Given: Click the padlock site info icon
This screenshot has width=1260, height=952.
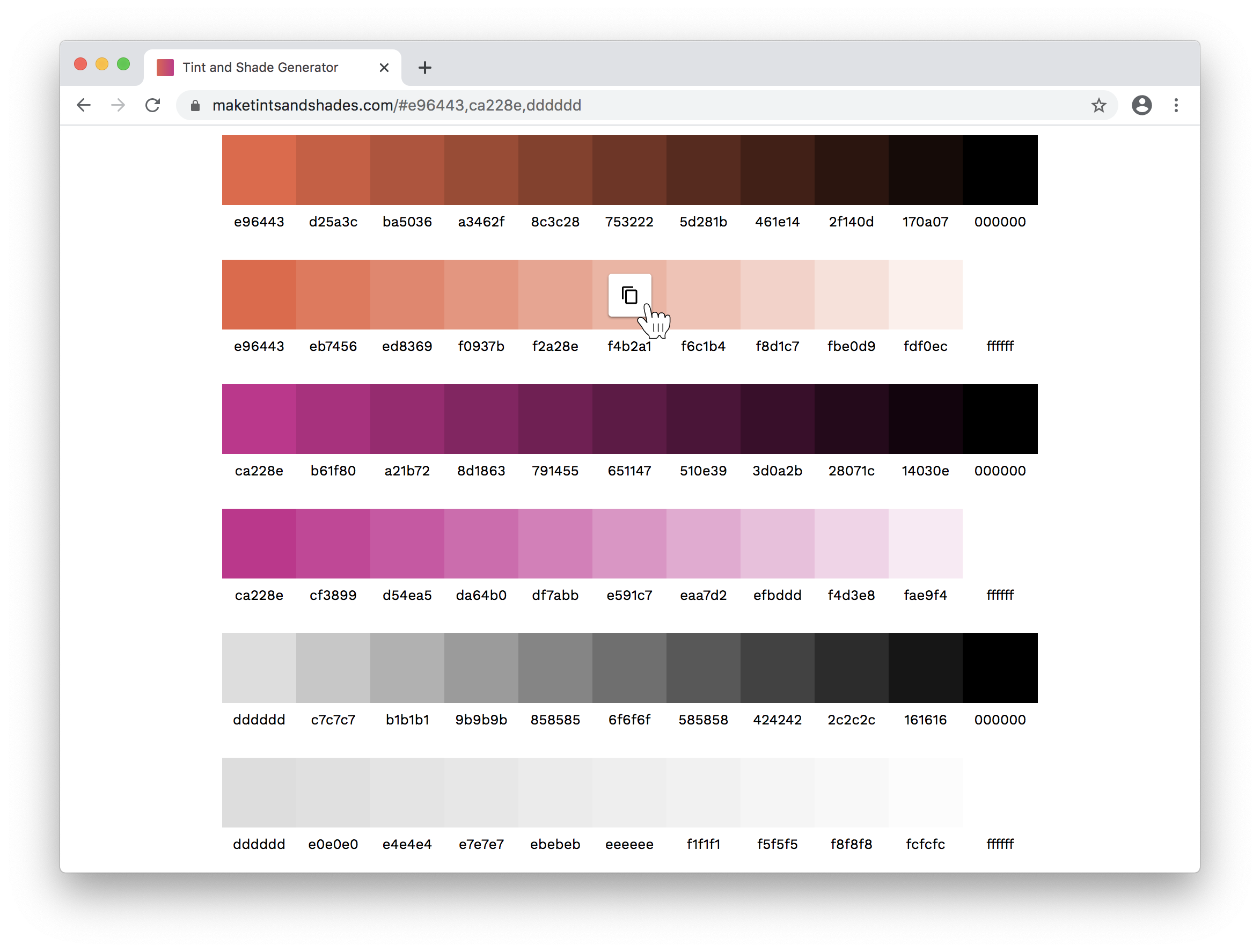Looking at the screenshot, I should pos(195,105).
